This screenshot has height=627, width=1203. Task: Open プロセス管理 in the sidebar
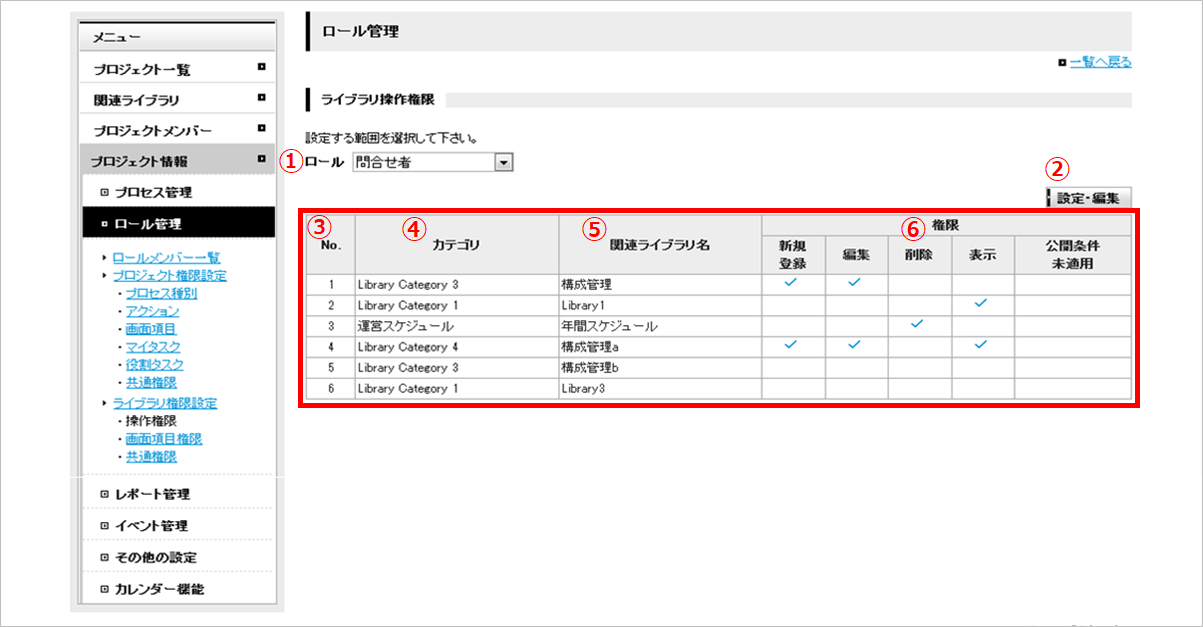[x=177, y=192]
